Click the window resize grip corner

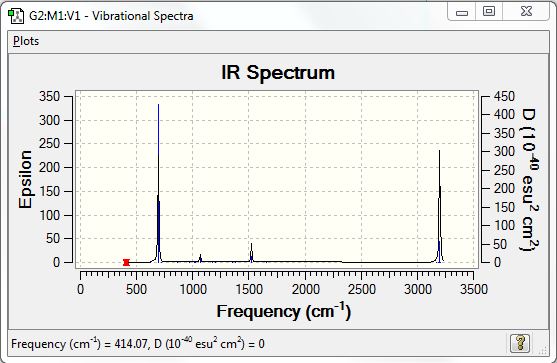pos(542,350)
